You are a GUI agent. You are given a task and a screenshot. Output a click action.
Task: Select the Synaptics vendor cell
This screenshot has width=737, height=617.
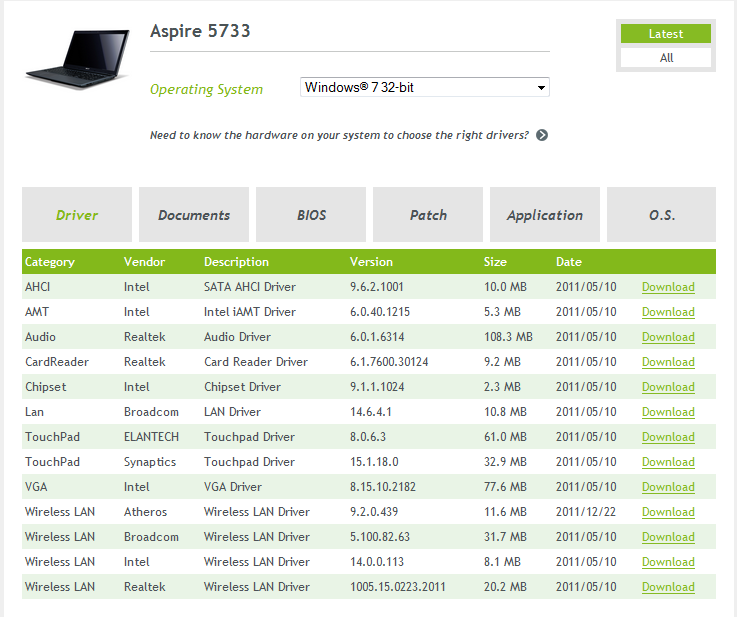150,462
